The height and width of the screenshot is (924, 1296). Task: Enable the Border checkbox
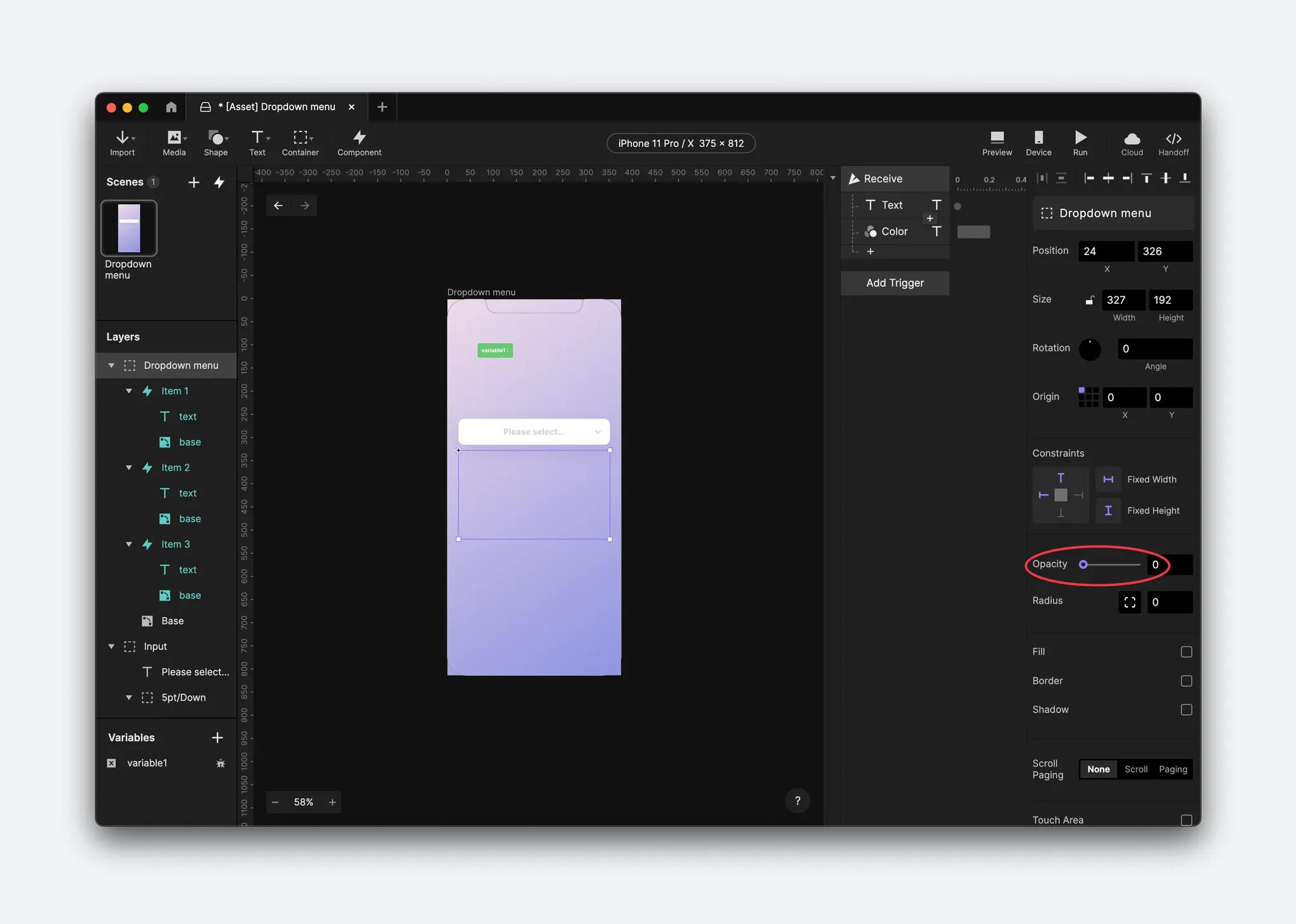pos(1186,681)
